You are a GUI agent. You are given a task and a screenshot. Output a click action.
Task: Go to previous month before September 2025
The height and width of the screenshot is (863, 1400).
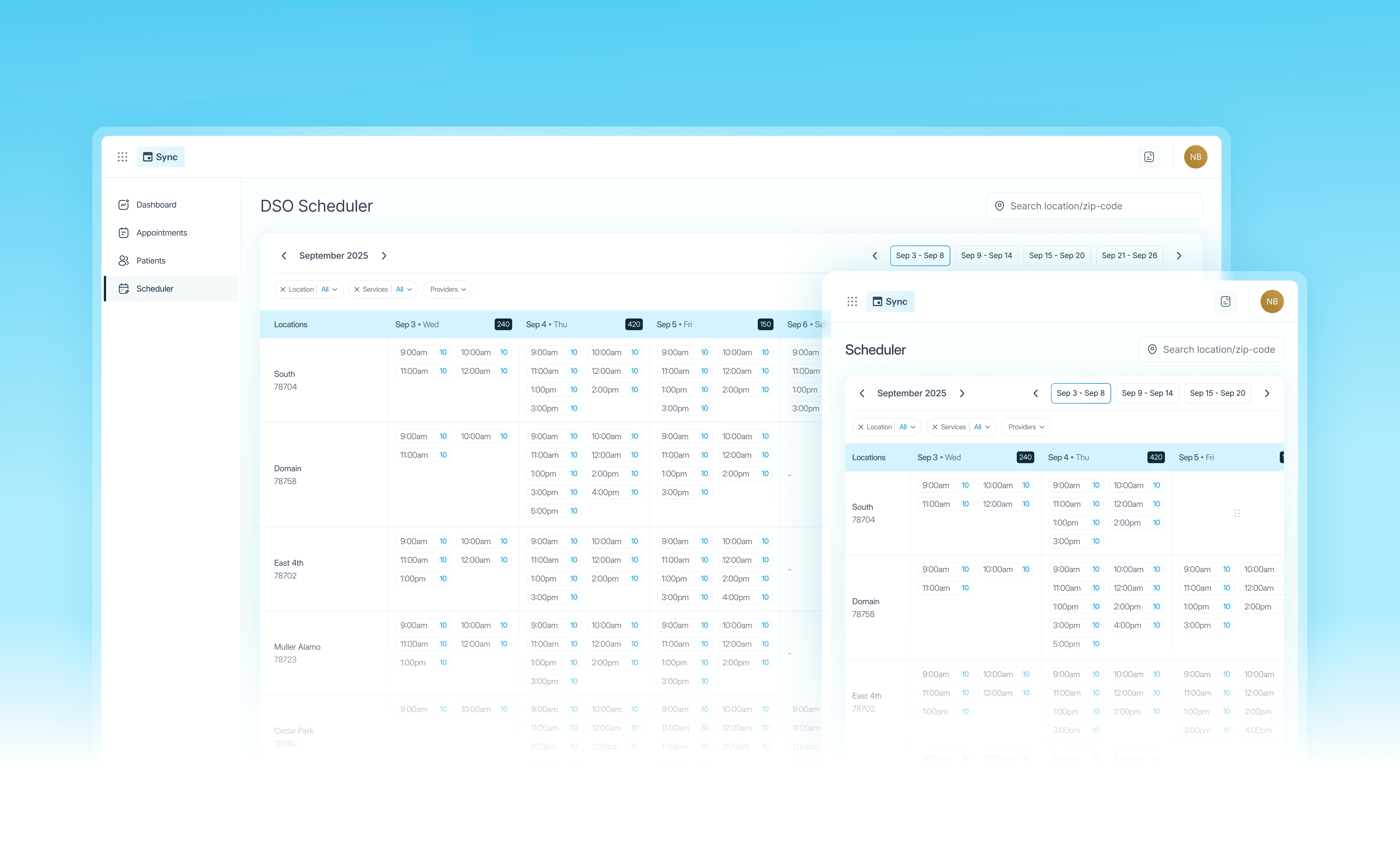284,256
